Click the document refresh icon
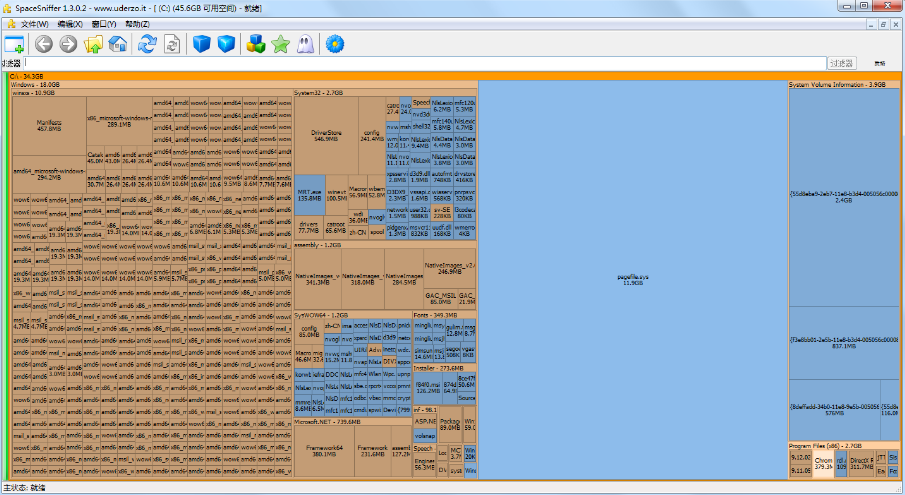 172,44
